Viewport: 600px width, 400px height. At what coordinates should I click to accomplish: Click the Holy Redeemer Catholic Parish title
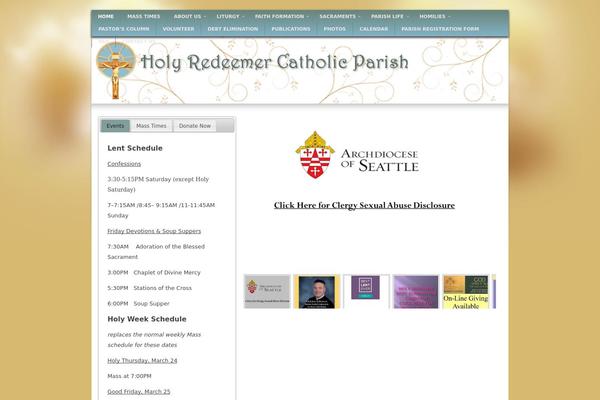274,62
